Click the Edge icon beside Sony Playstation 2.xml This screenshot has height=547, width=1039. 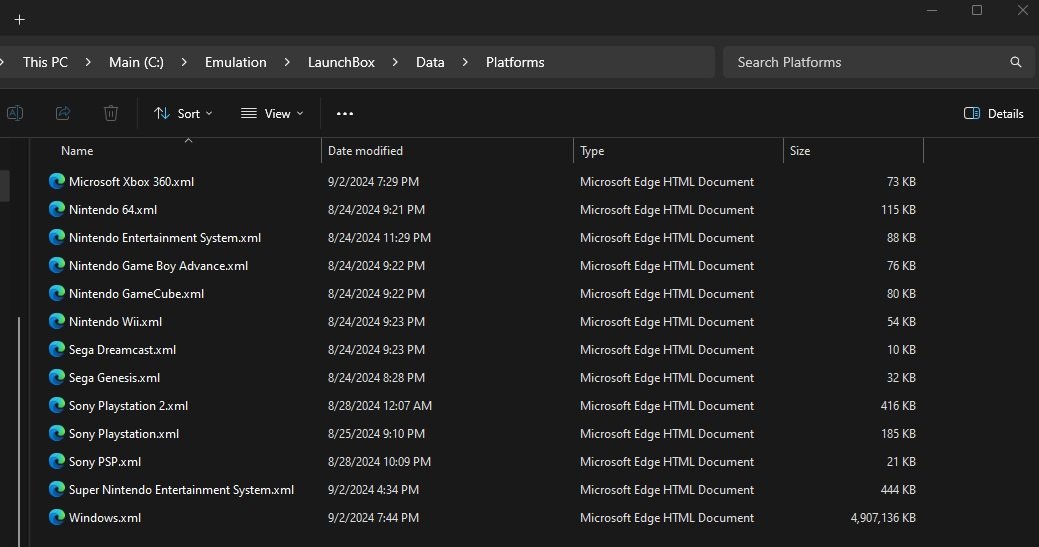[x=57, y=405]
